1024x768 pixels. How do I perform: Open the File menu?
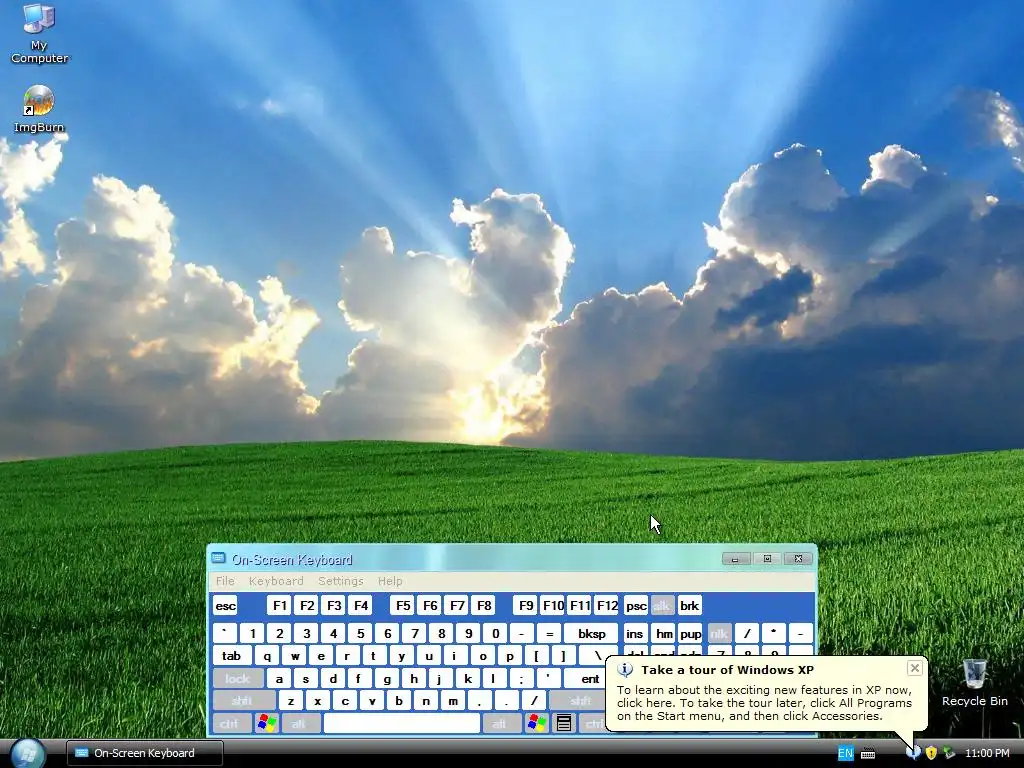click(225, 581)
